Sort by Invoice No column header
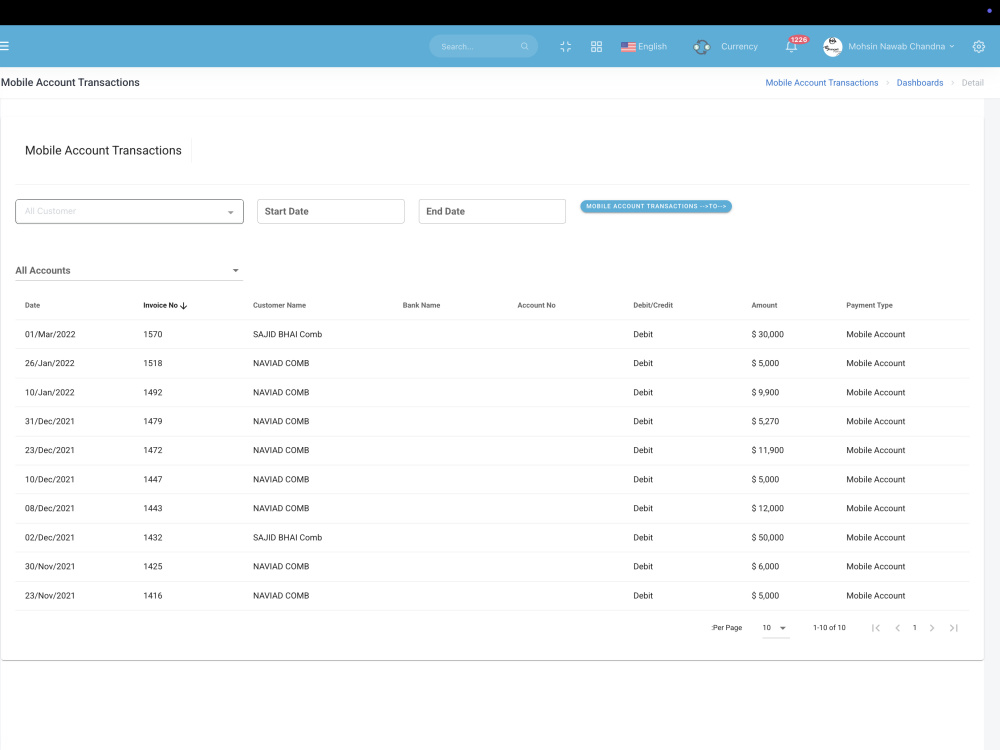This screenshot has height=750, width=1000. (161, 305)
